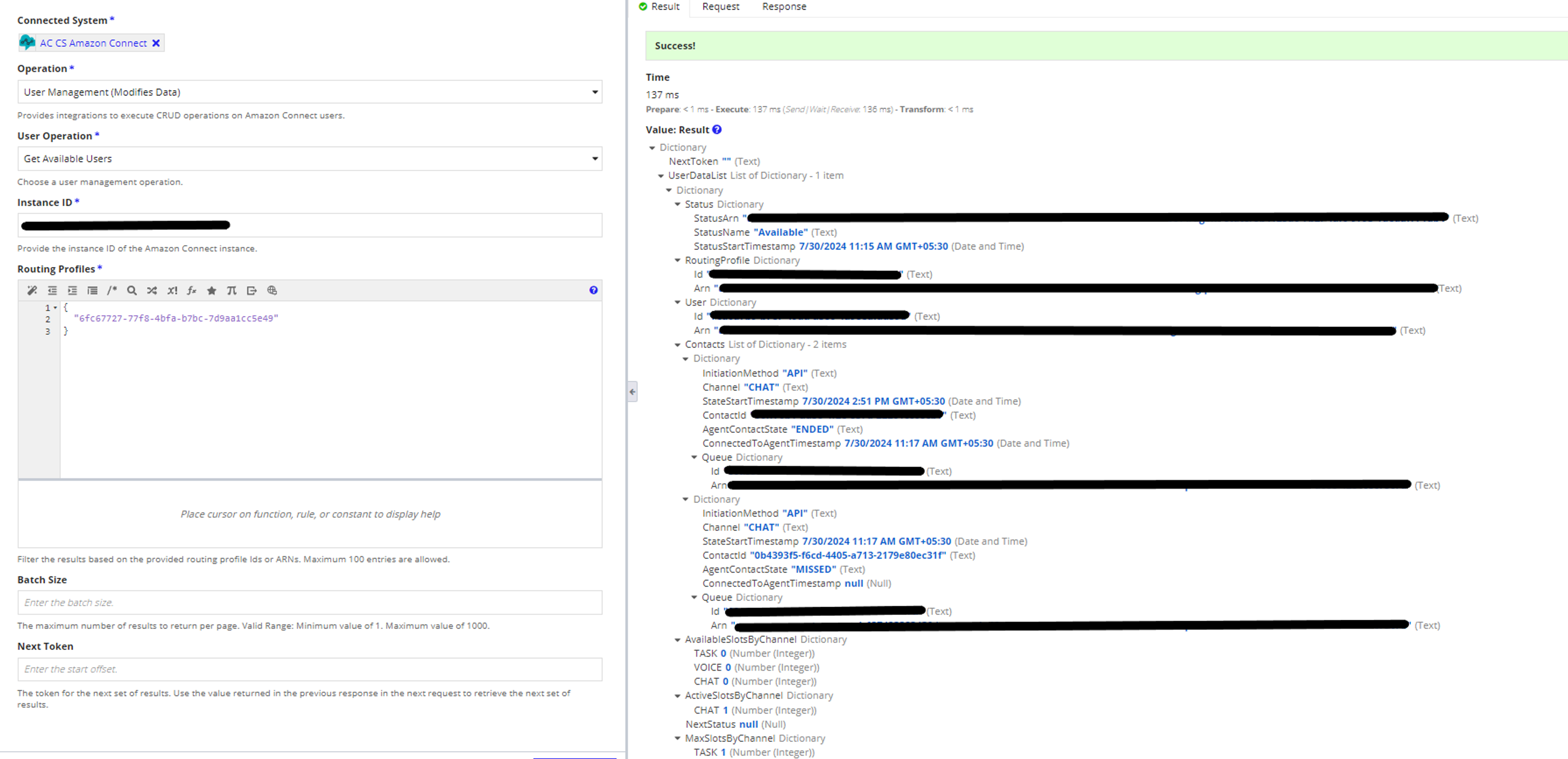The image size is (1568, 759).
Task: Click the globe icon in editor toolbar
Action: pos(272,290)
